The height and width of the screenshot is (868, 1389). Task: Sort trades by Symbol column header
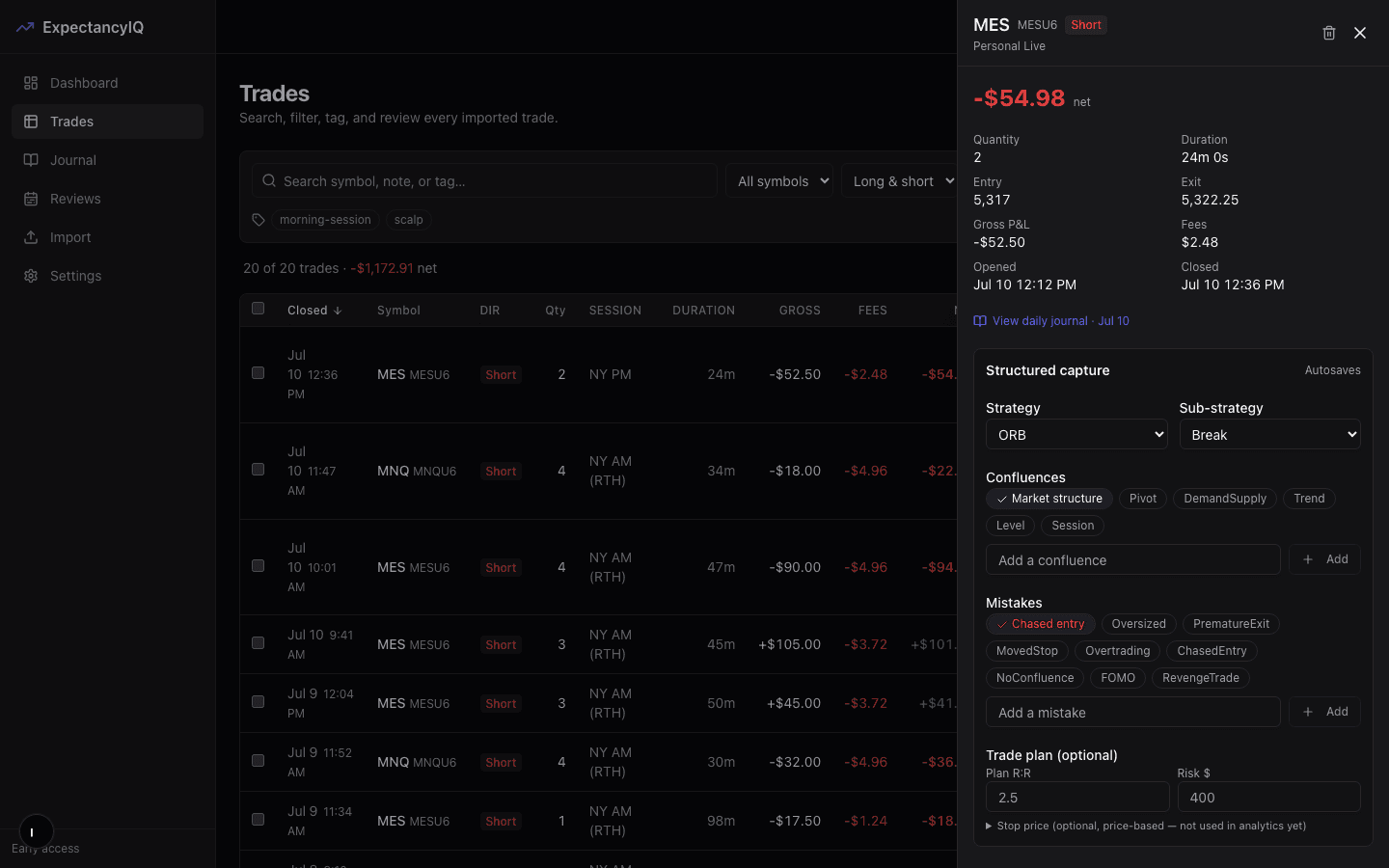[398, 311]
